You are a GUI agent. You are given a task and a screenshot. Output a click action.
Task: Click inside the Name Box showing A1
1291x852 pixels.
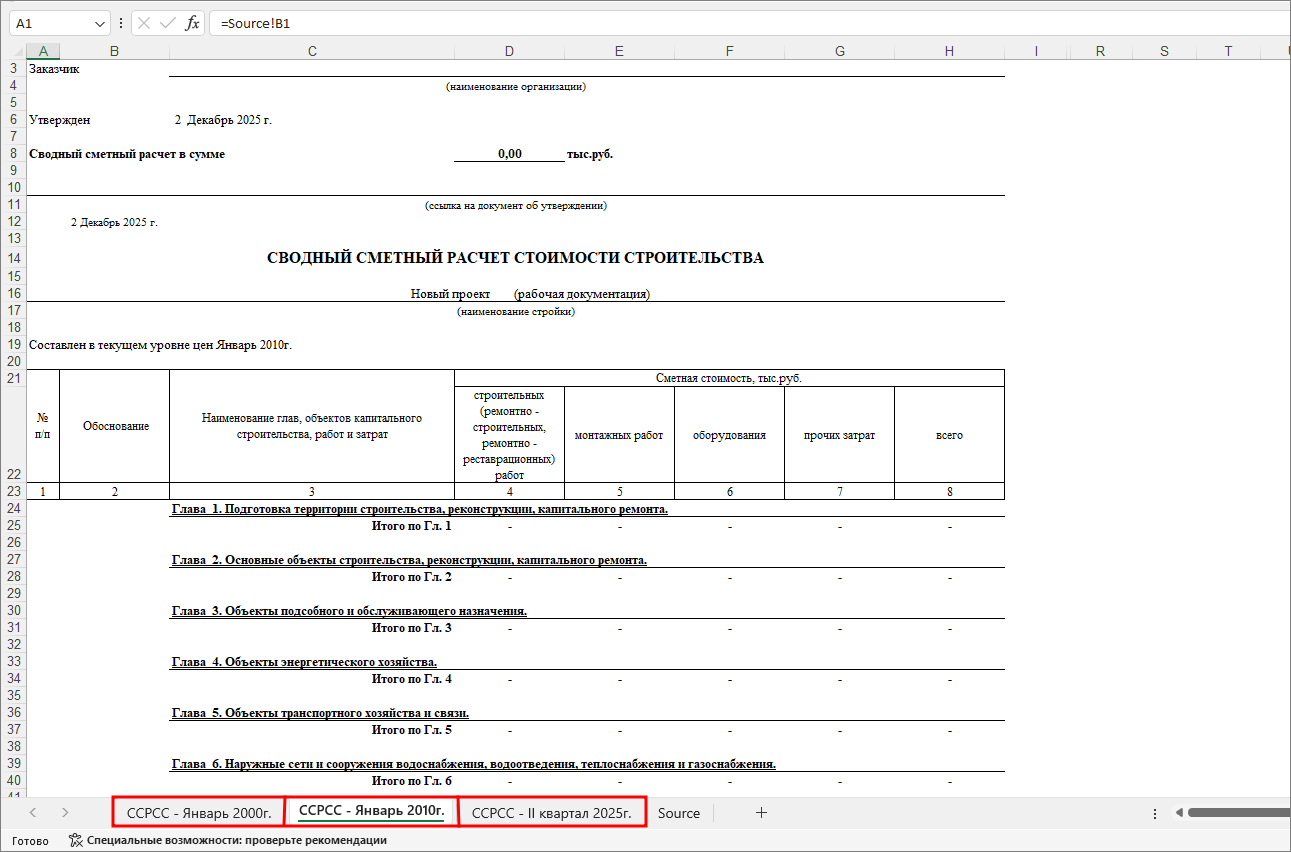point(50,23)
